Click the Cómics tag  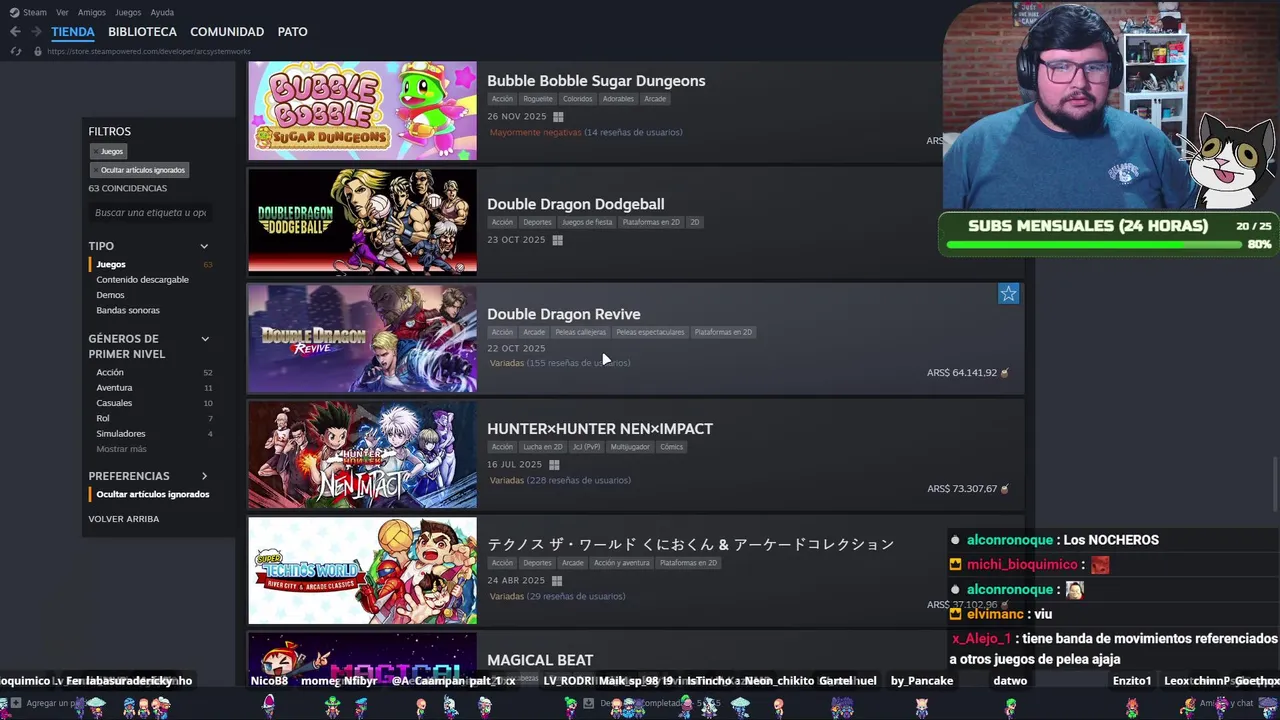pyautogui.click(x=672, y=447)
